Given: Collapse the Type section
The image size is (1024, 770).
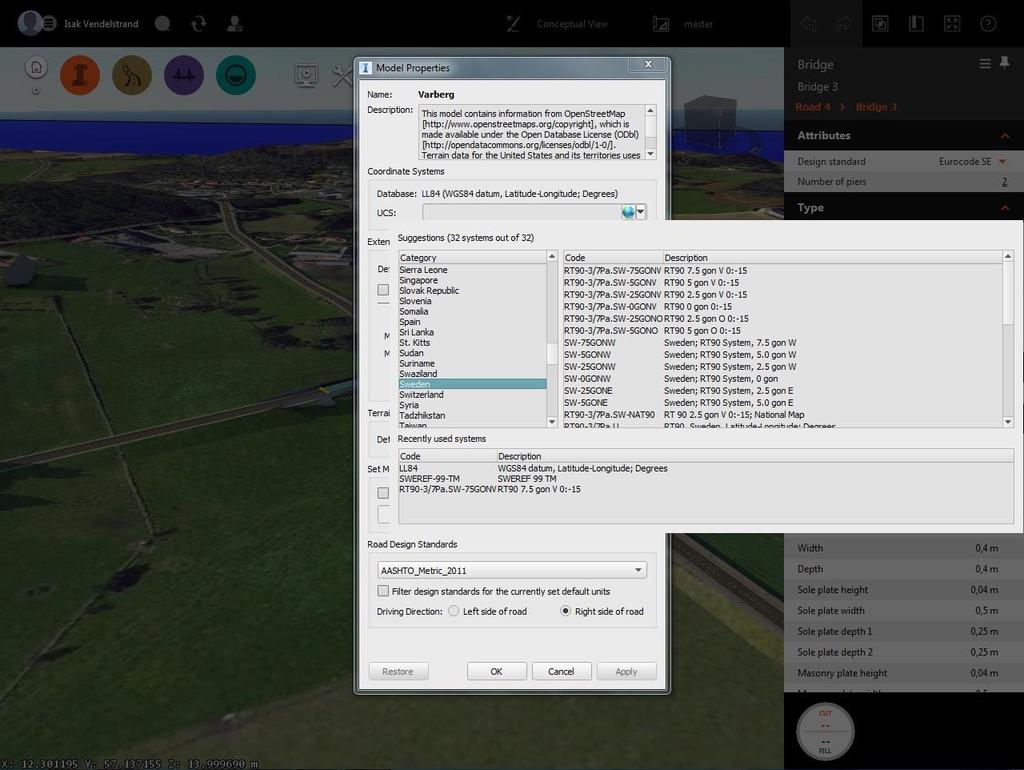Looking at the screenshot, I should click(1005, 208).
